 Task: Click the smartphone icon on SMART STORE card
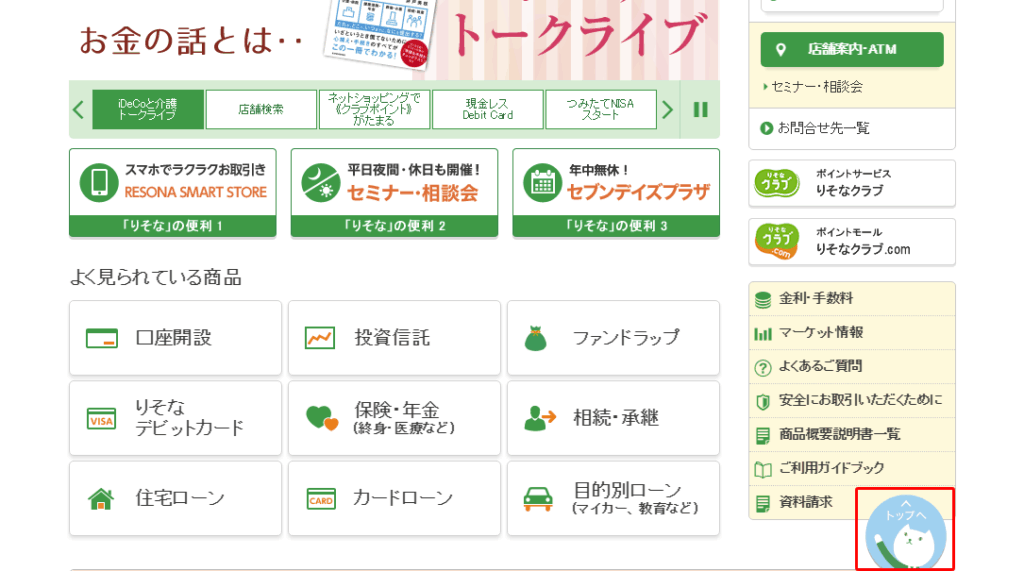pos(99,182)
